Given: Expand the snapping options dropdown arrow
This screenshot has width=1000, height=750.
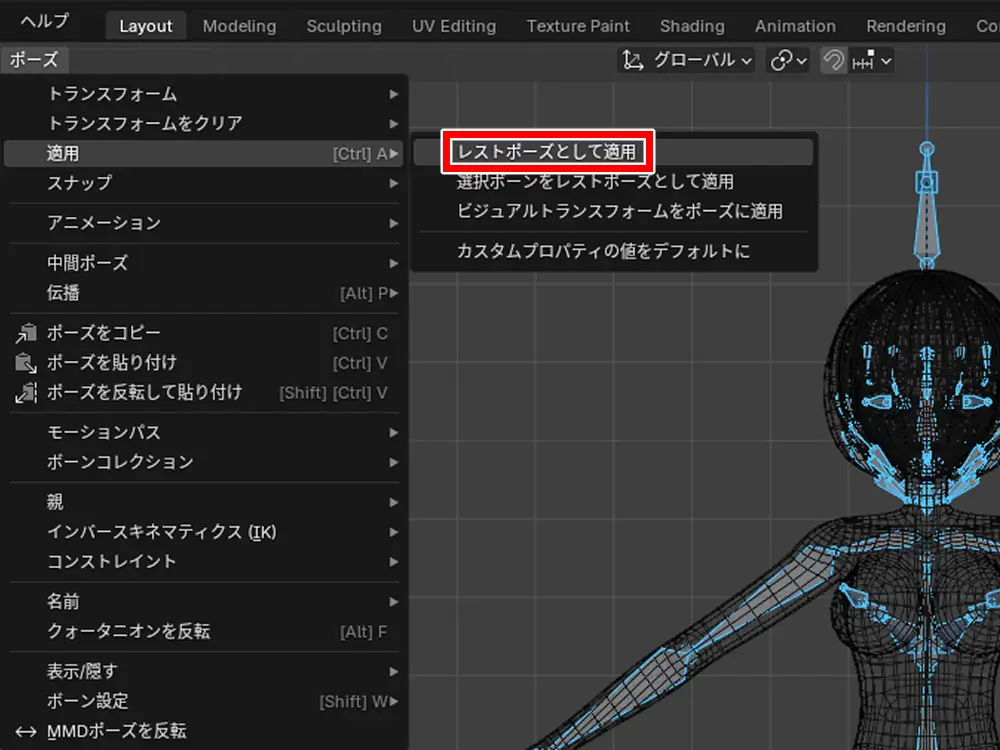Looking at the screenshot, I should tap(886, 61).
